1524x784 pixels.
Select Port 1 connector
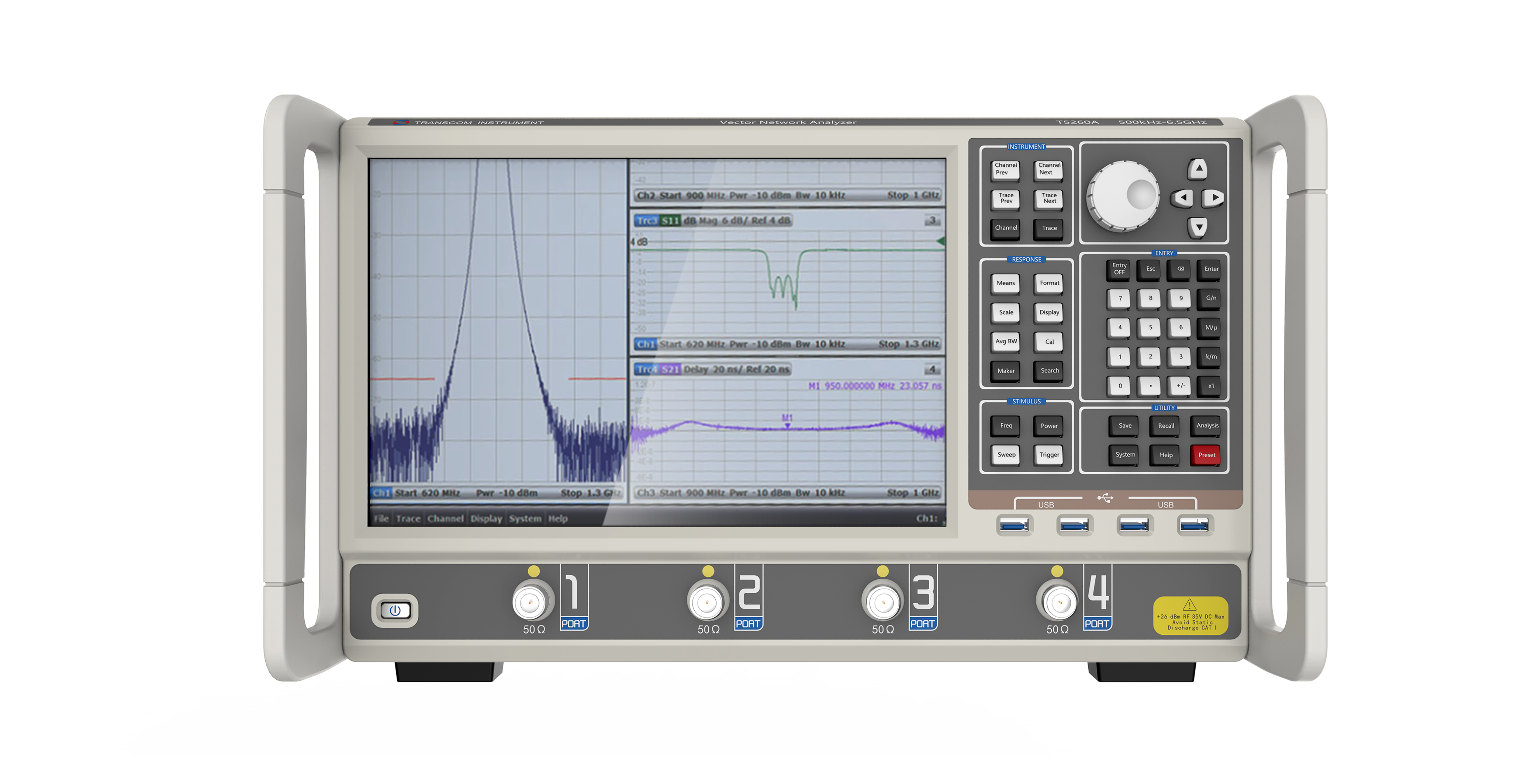pos(530,599)
